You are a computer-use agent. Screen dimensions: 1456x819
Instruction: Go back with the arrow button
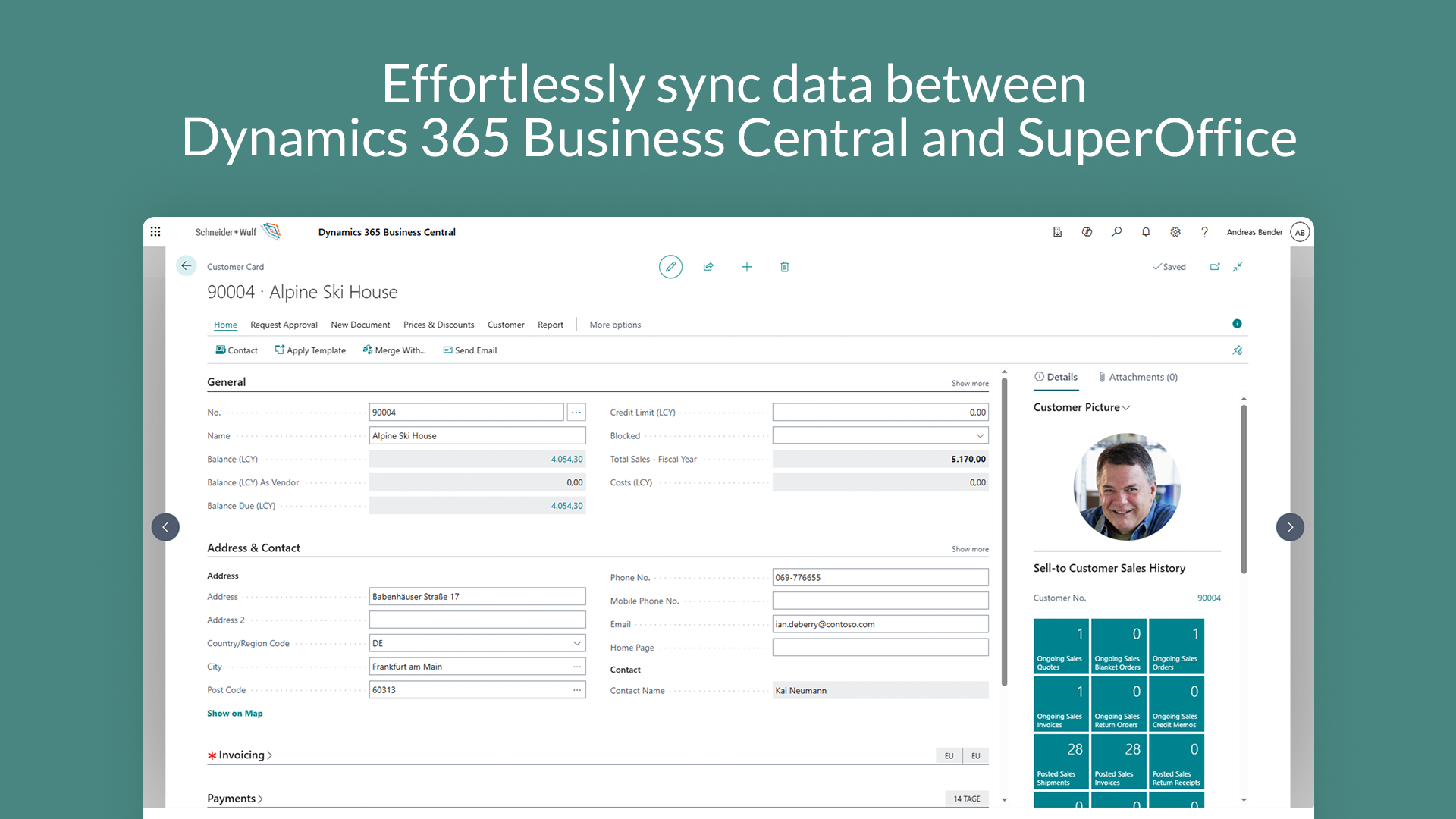click(187, 266)
